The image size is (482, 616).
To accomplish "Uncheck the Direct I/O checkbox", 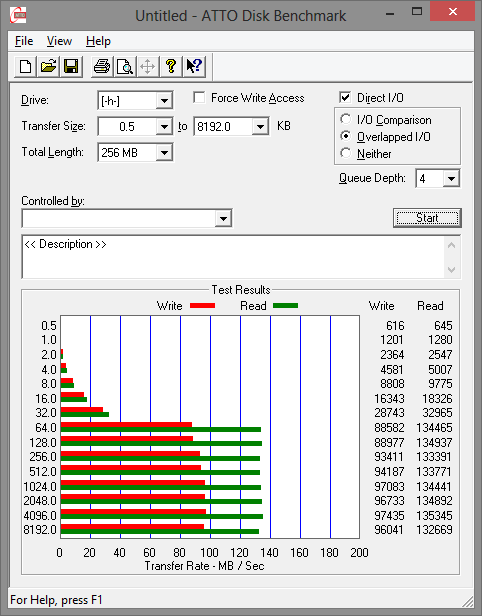I will [x=345, y=97].
